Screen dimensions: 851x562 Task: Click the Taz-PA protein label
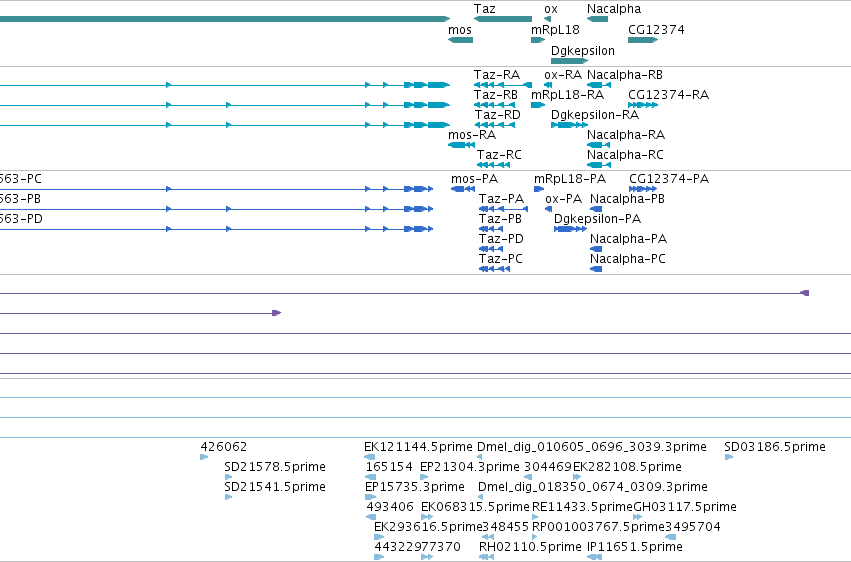point(501,199)
